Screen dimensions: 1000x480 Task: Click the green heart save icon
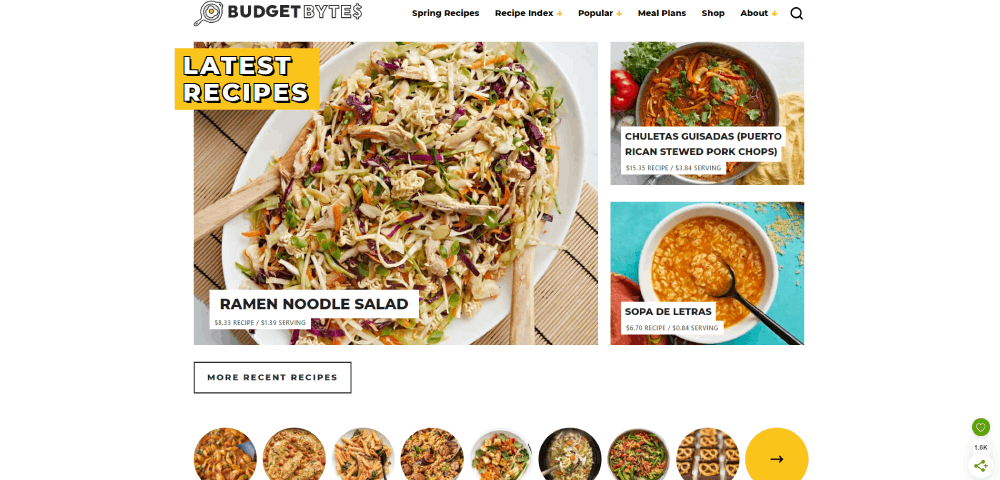980,427
